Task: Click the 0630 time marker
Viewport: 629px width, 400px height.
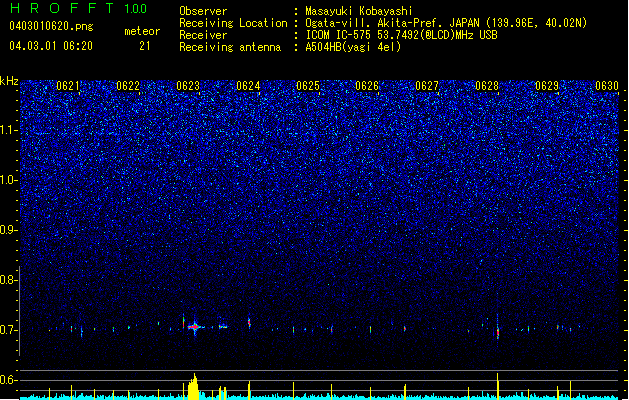Action: point(607,86)
